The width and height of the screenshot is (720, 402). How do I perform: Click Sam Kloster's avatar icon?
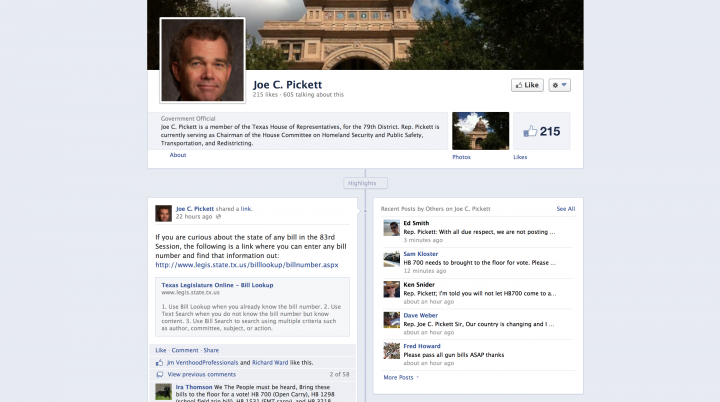point(391,259)
